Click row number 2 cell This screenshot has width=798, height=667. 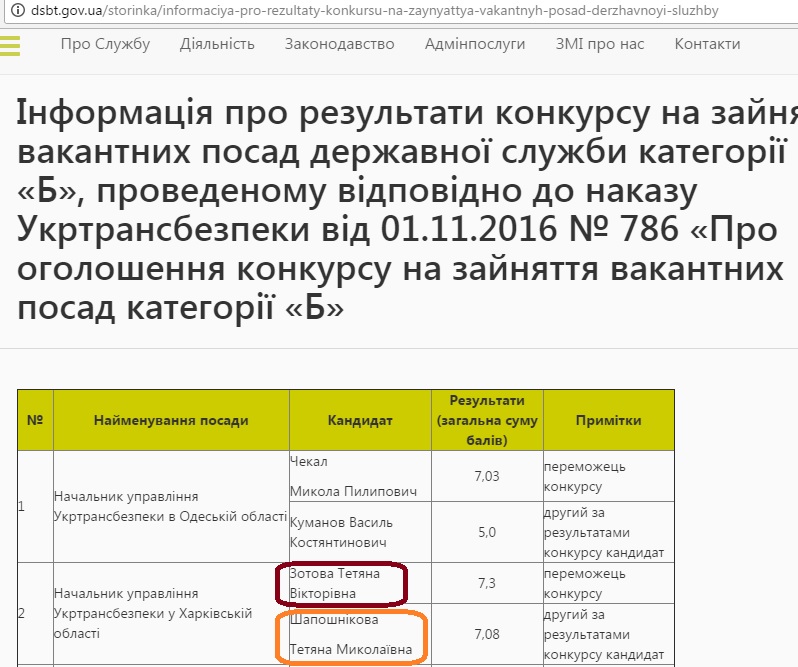tap(35, 614)
